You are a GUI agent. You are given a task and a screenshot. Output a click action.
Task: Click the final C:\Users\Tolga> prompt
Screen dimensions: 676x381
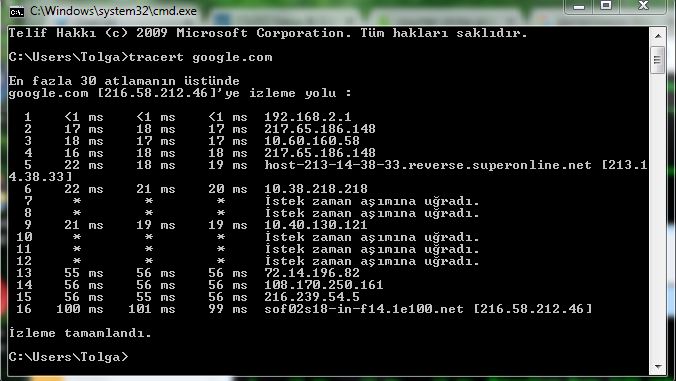[x=69, y=357]
